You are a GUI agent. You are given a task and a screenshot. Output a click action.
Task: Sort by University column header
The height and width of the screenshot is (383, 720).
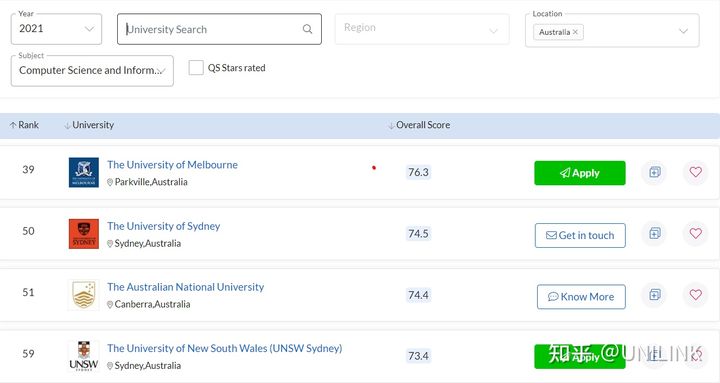point(89,125)
